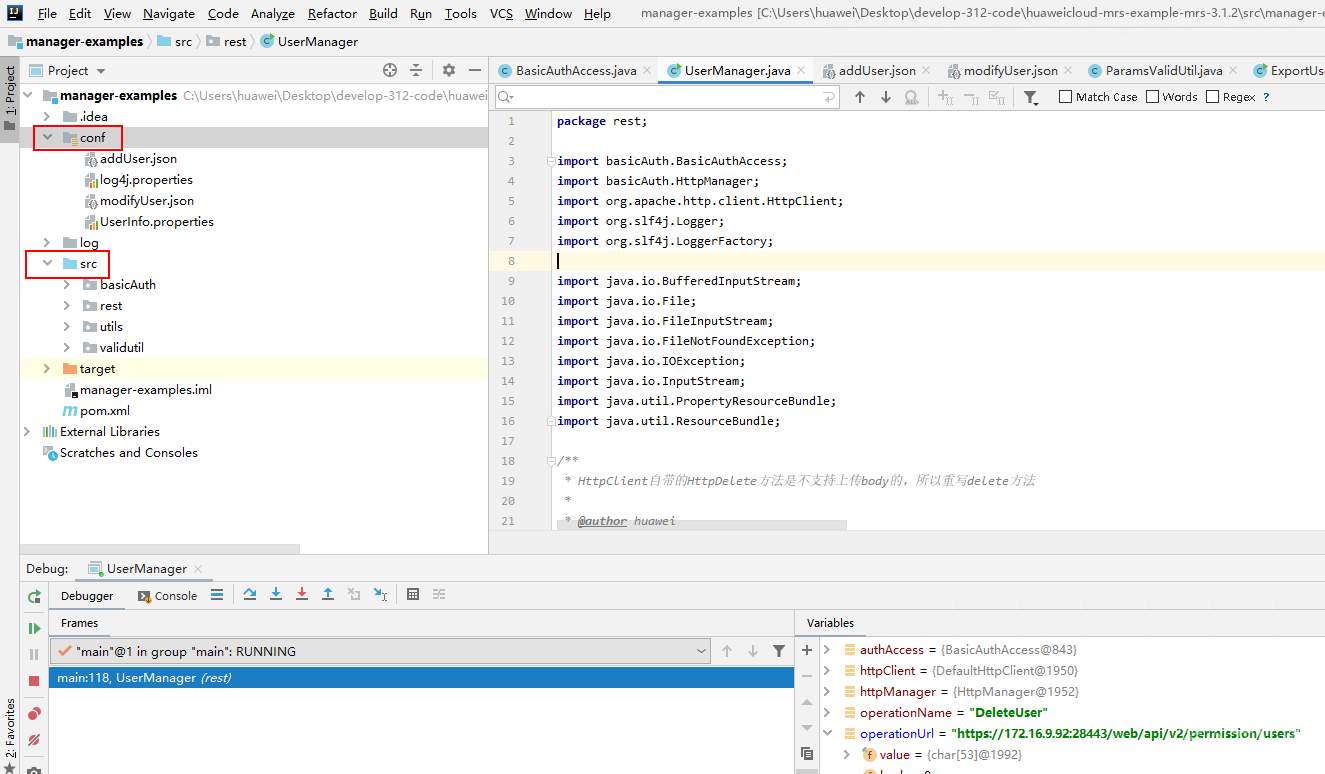The image size is (1325, 774).
Task: Click locate-in-project crosshair icon
Action: [x=390, y=70]
